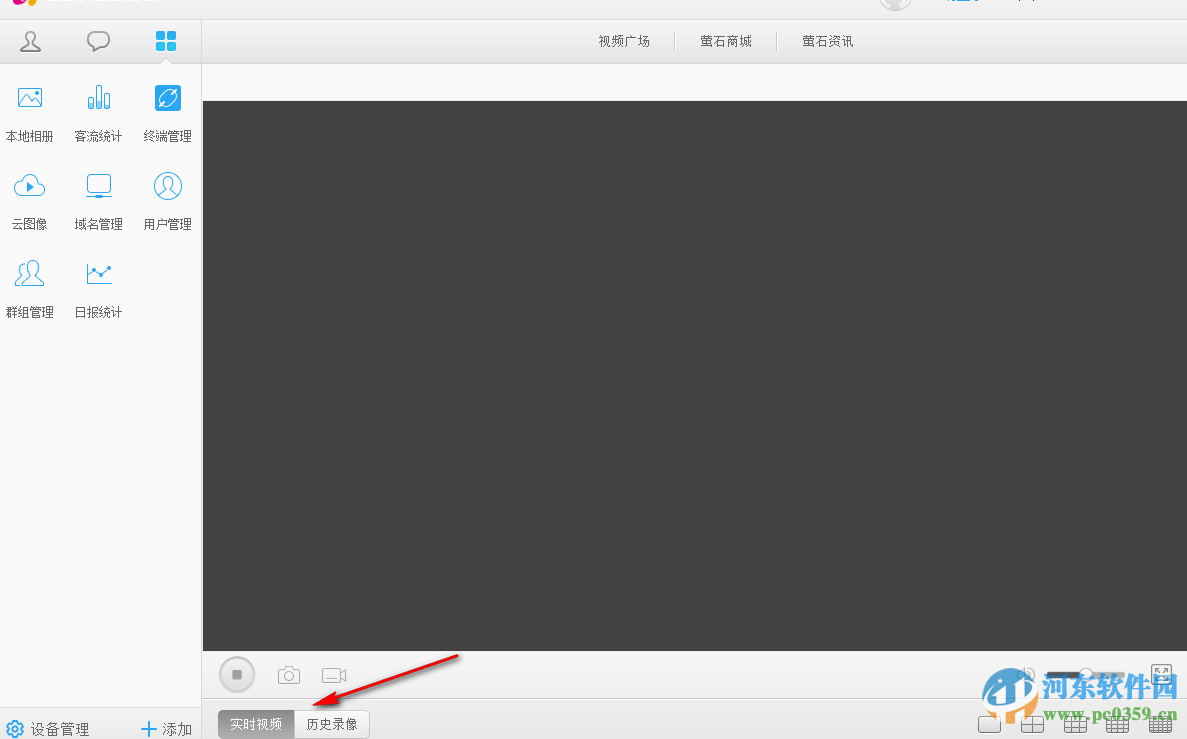Select four-window grid layout

(1032, 724)
